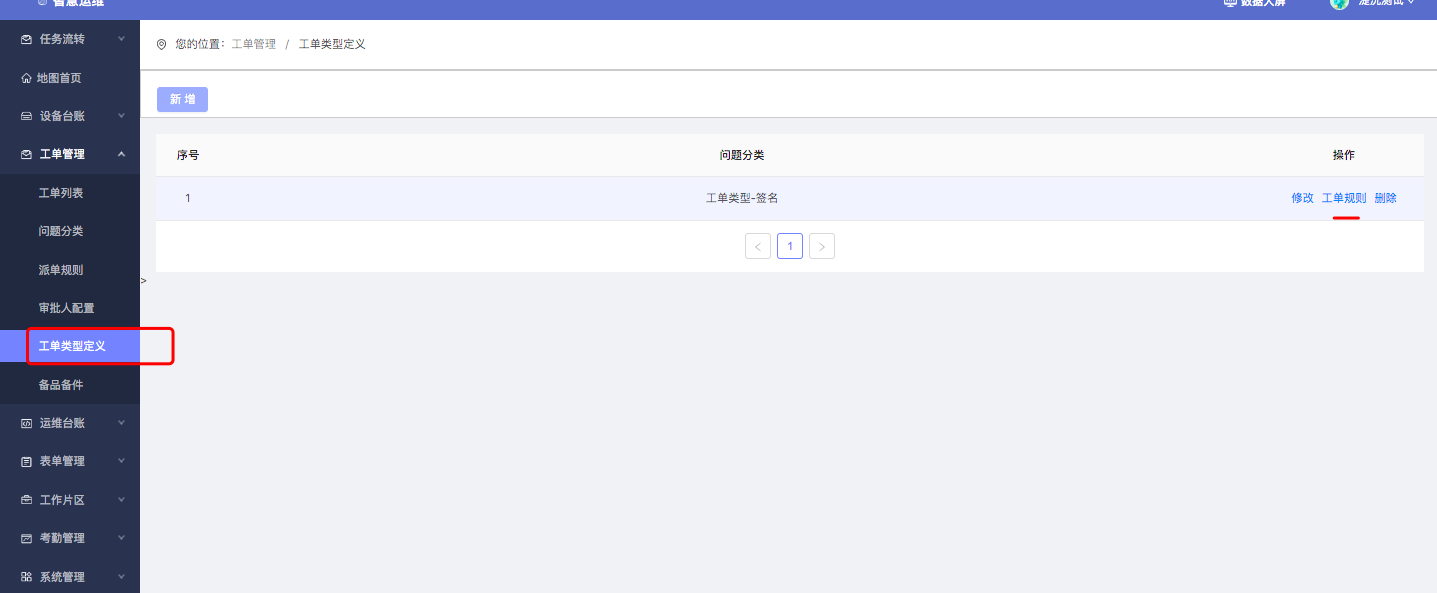This screenshot has height=593, width=1437.
Task: Expand the 工作片区 chevron
Action: (x=121, y=500)
